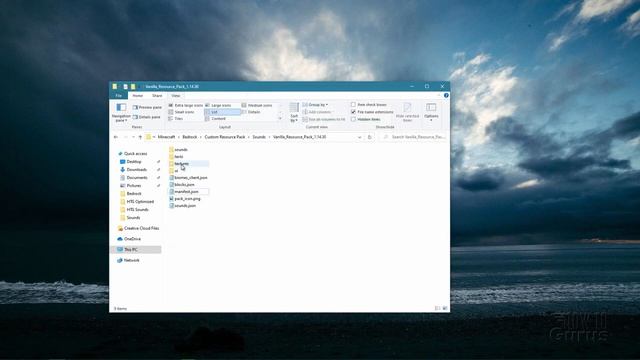The width and height of the screenshot is (640, 360).
Task: Toggle the Preview pane button
Action: point(147,107)
